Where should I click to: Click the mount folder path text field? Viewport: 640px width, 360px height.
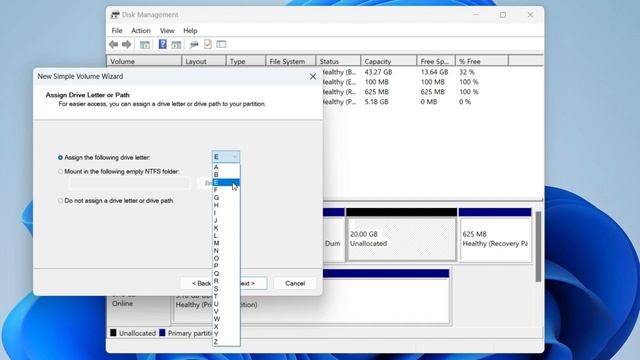[130, 183]
